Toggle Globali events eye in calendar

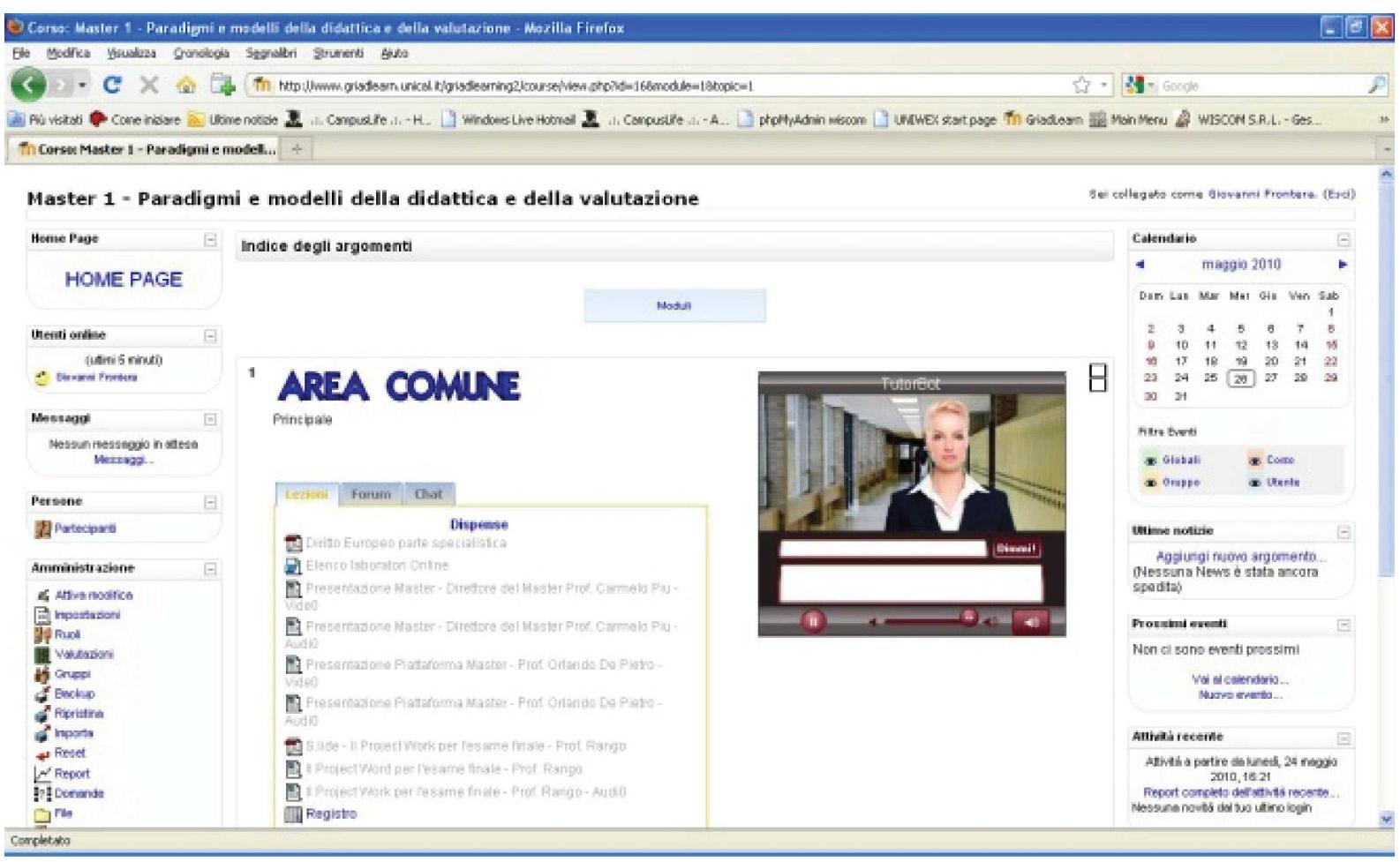click(x=1150, y=461)
